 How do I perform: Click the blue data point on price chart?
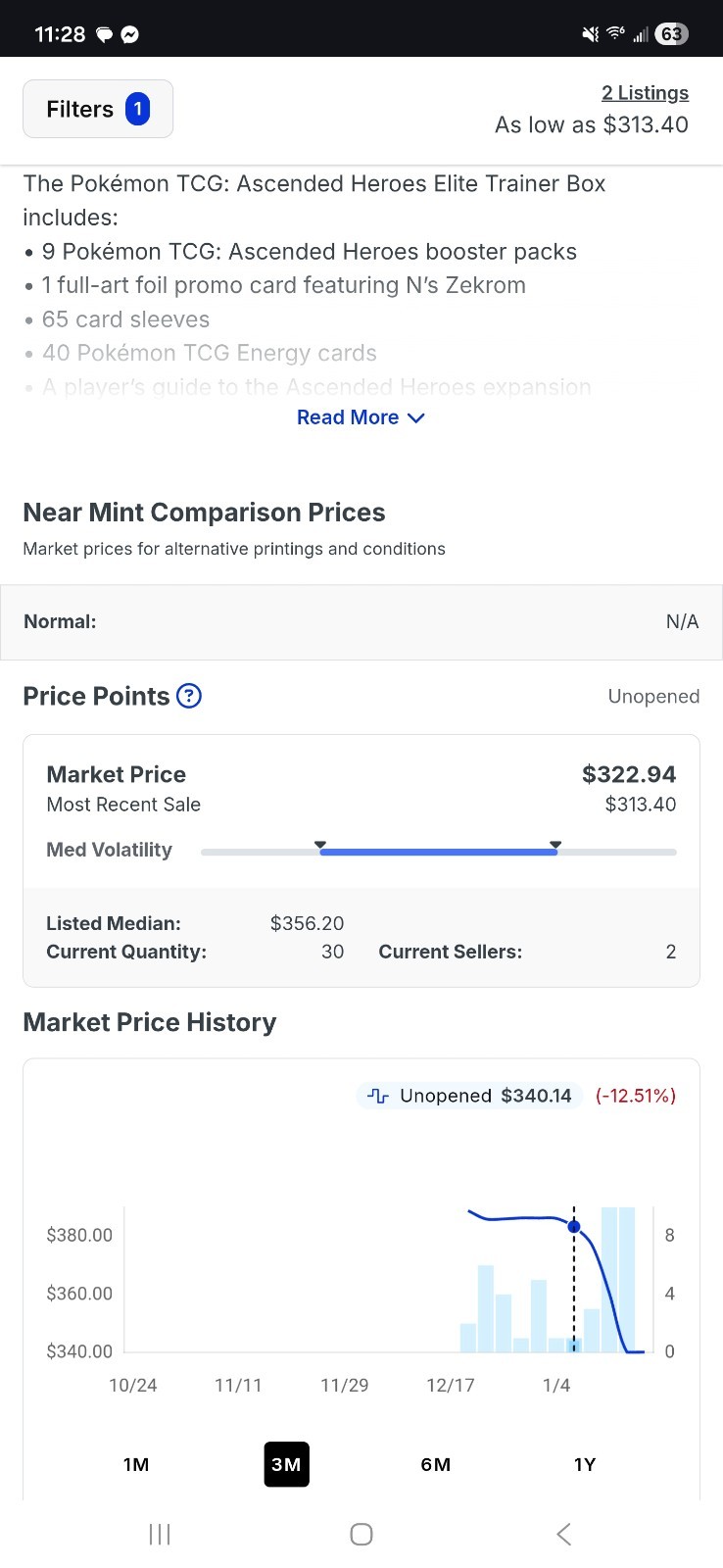[x=574, y=1226]
